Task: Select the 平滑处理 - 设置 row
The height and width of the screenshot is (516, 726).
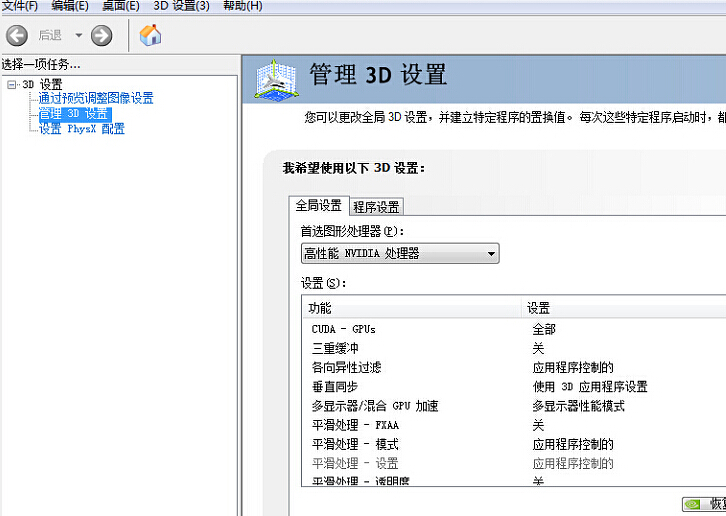Action: point(514,464)
